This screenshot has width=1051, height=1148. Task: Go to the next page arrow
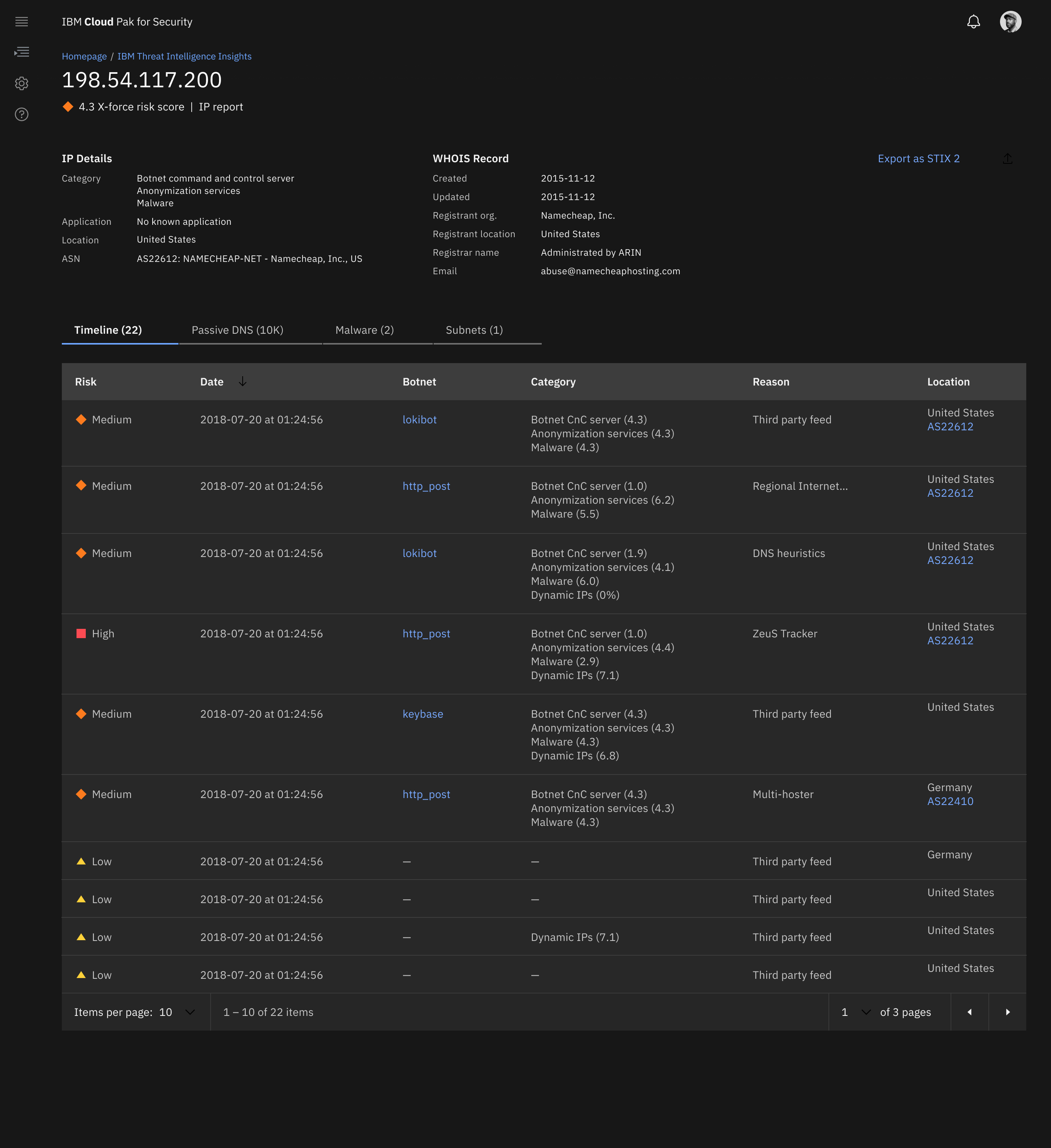[x=1007, y=1012]
